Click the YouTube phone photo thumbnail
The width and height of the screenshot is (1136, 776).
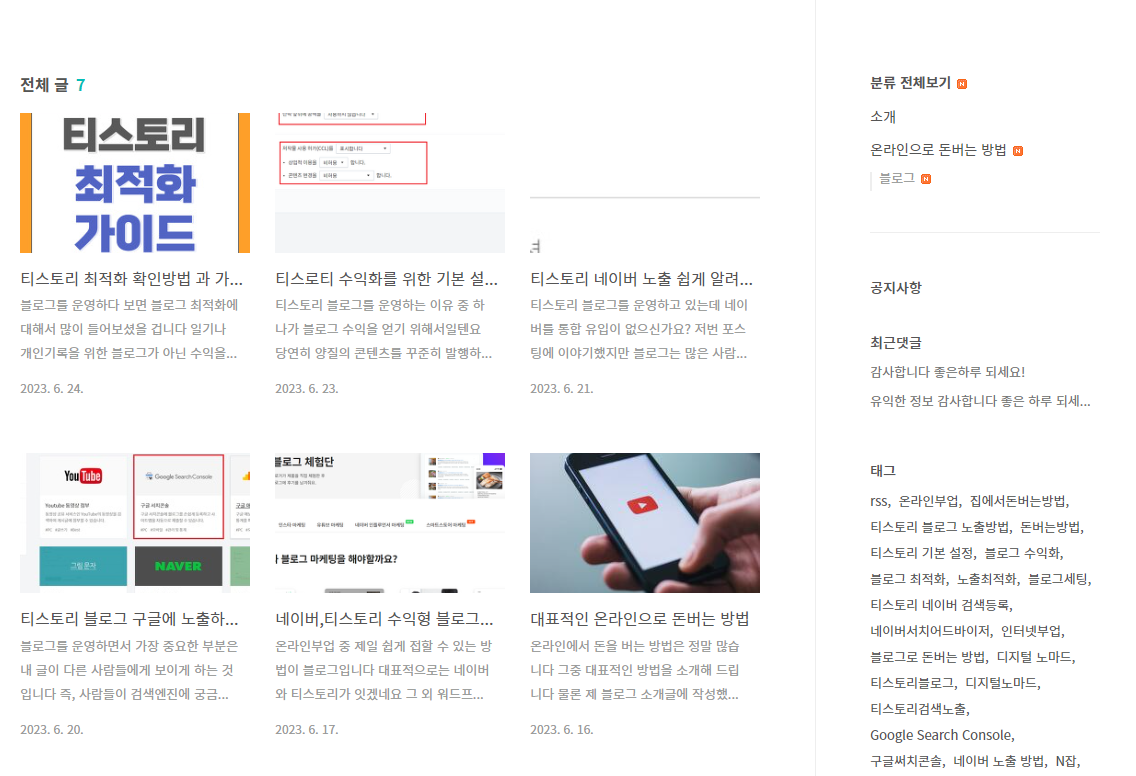(645, 522)
